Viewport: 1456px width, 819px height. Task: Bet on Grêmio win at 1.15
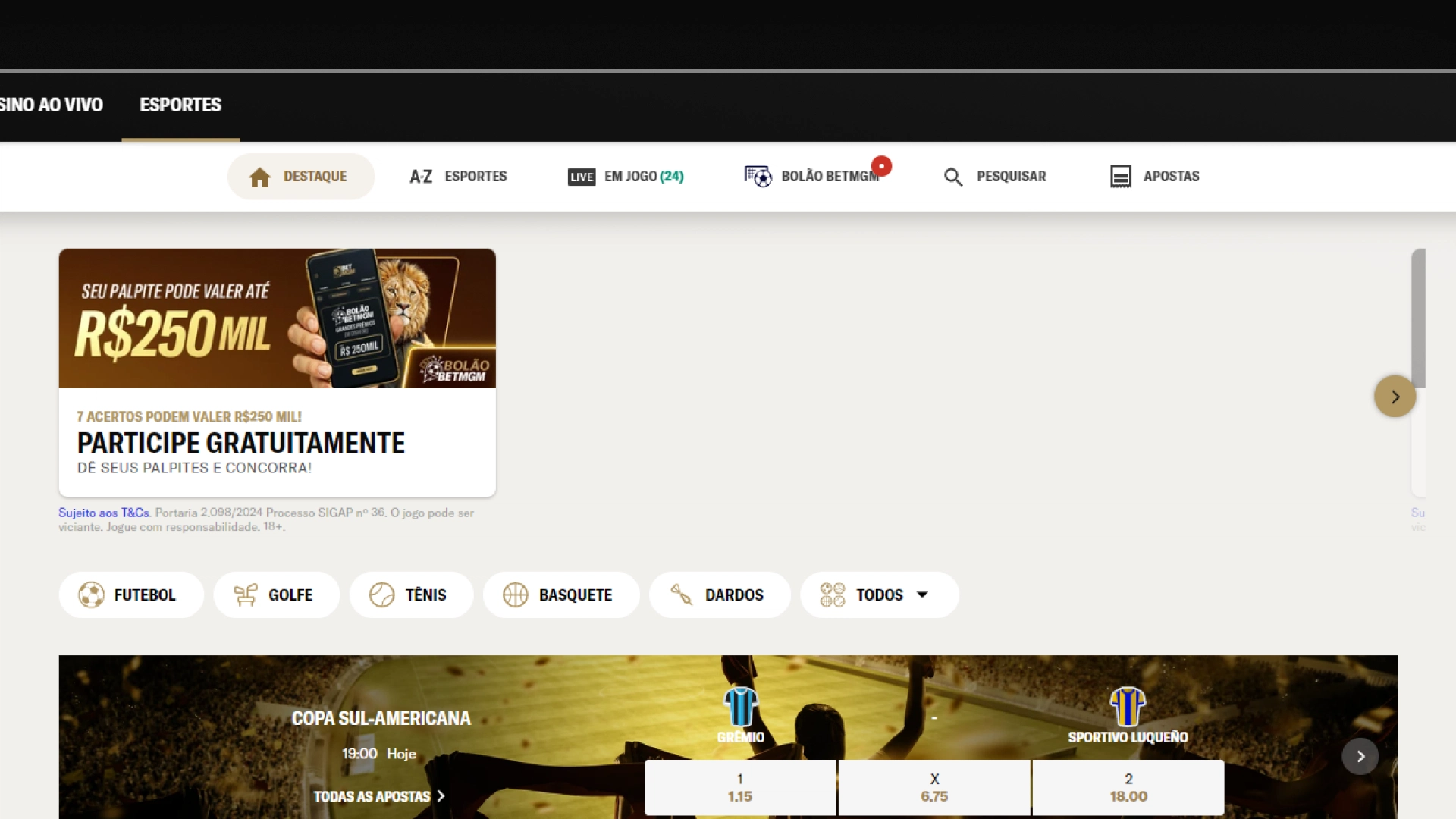(740, 788)
